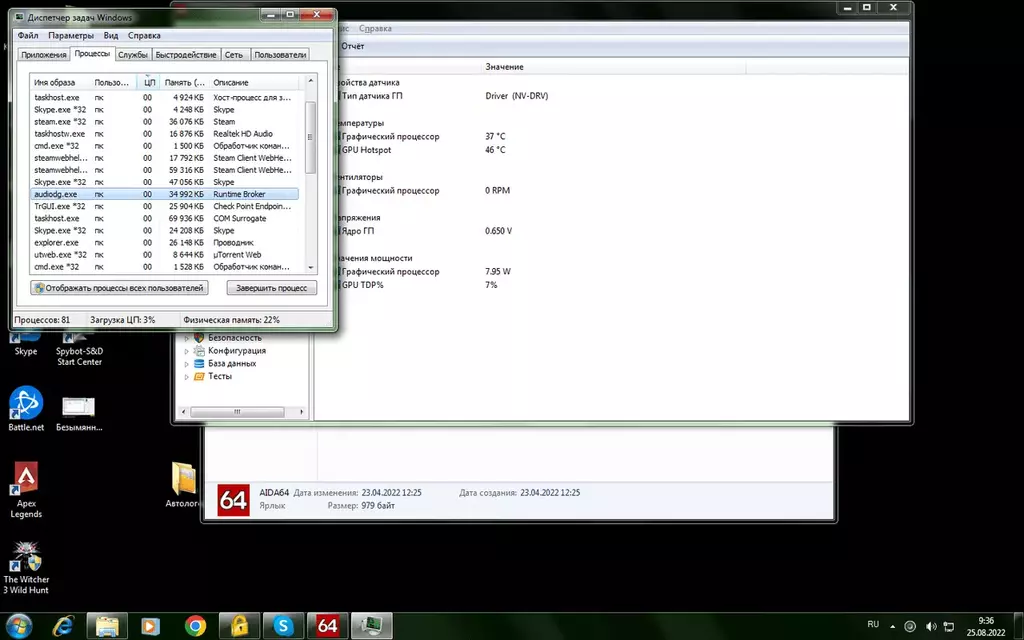Open the Параметры menu in Task Manager

[71, 35]
